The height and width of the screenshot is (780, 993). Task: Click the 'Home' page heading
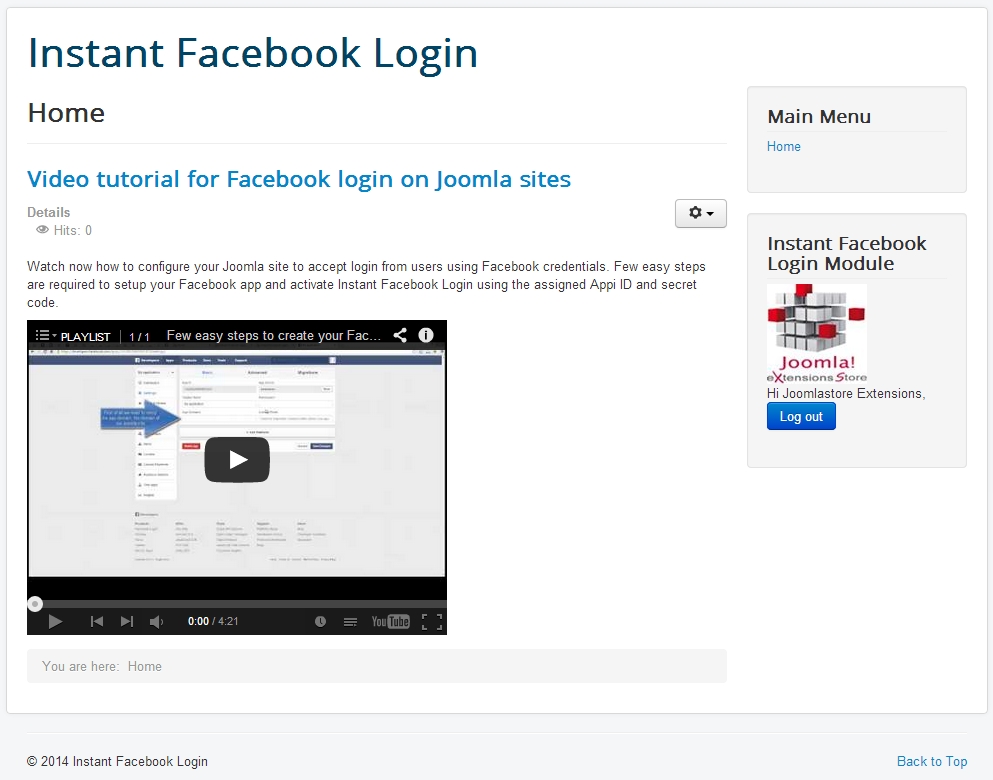point(66,113)
